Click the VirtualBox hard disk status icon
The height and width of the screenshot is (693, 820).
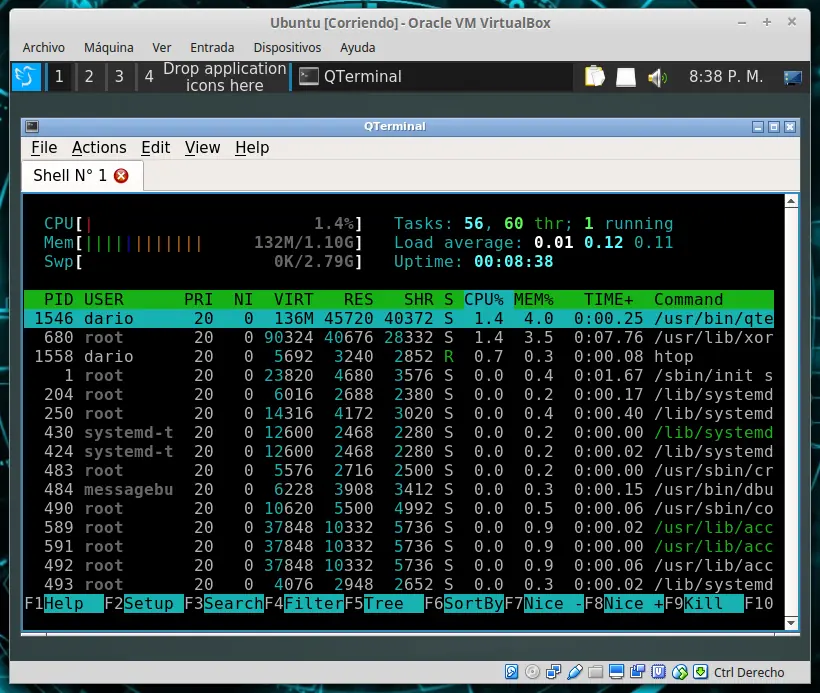pos(511,672)
